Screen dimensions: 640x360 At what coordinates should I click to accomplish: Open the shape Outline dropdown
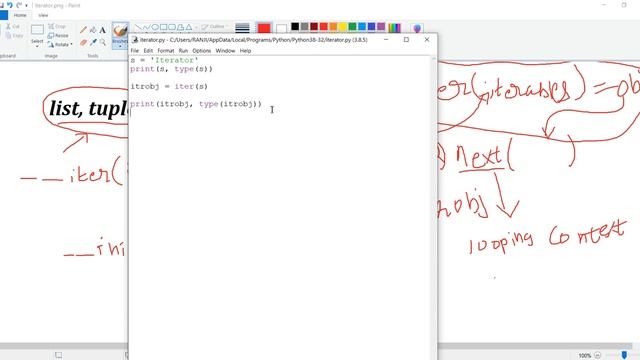[214, 27]
